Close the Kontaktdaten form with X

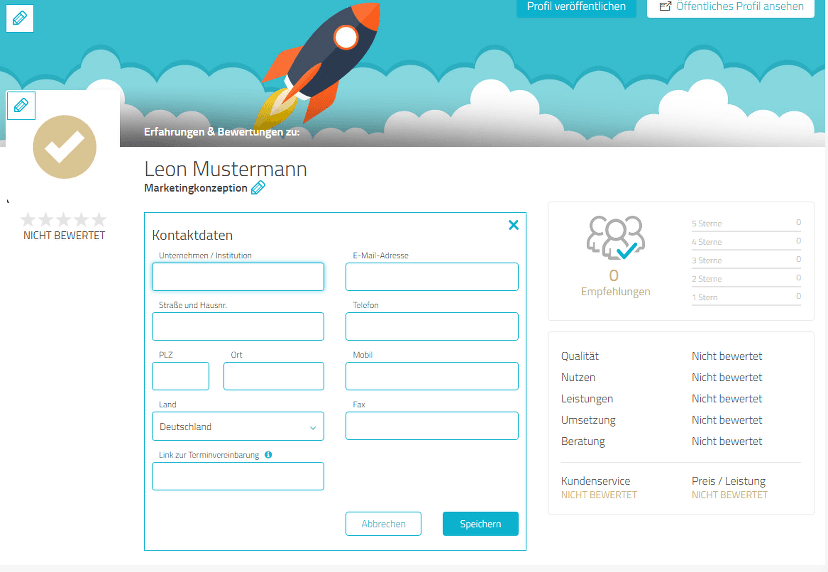point(514,225)
